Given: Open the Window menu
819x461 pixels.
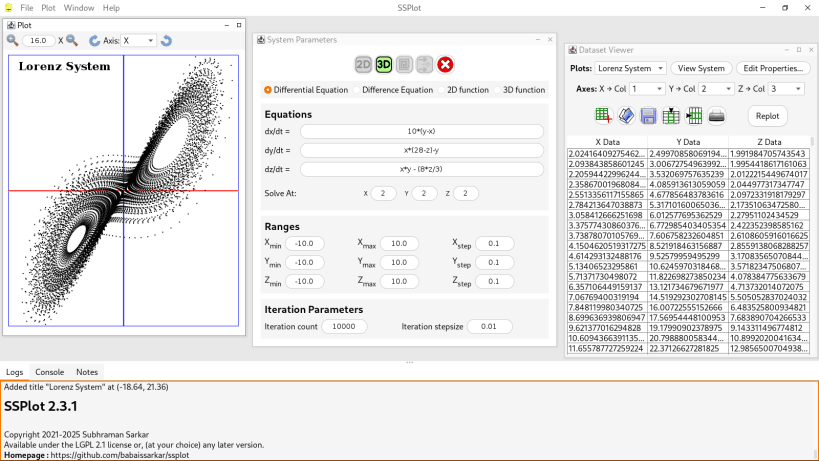Looking at the screenshot, I should pos(79,8).
